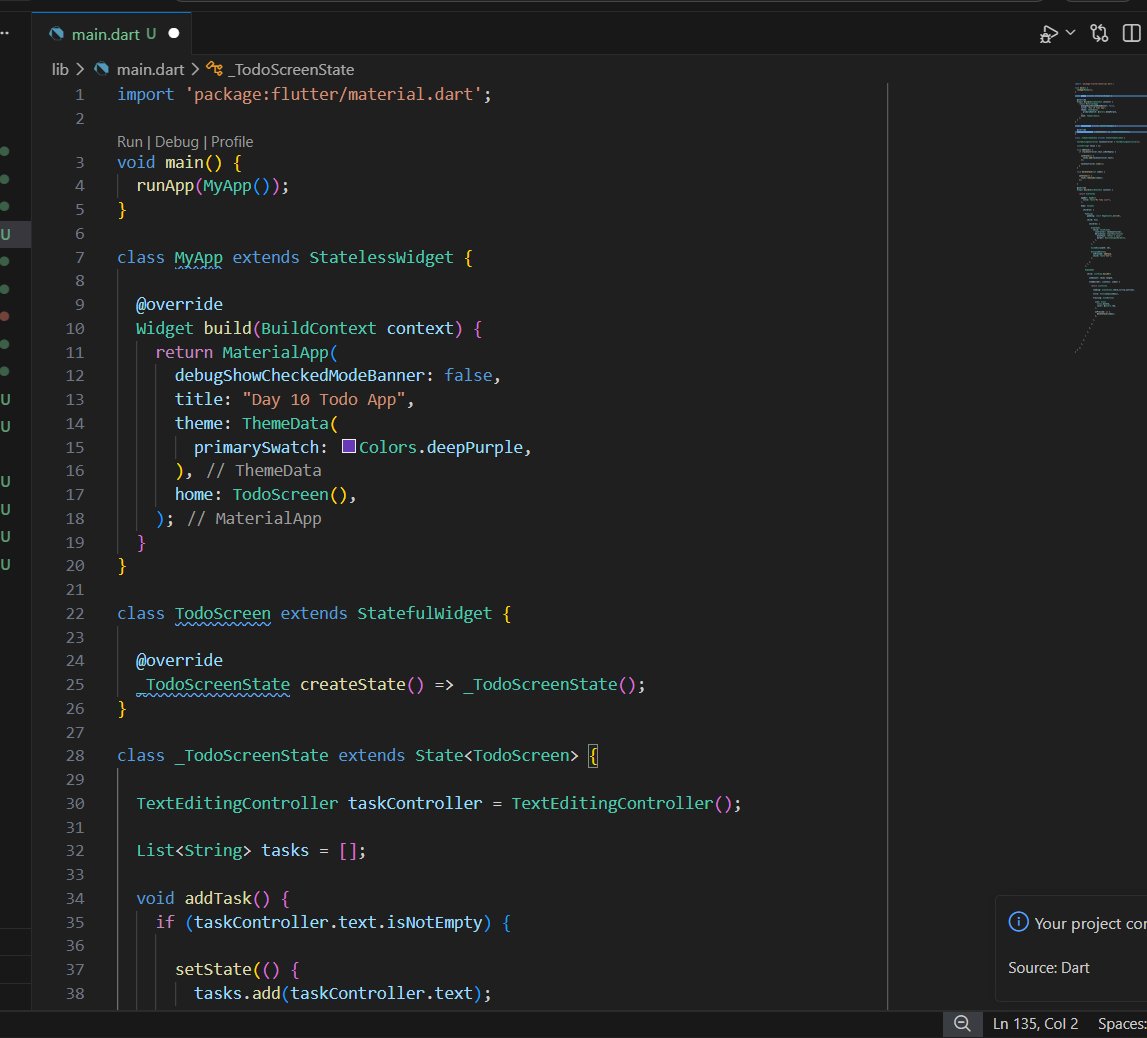Click 'runApp' call on line 4
The height and width of the screenshot is (1038, 1147).
pos(165,186)
